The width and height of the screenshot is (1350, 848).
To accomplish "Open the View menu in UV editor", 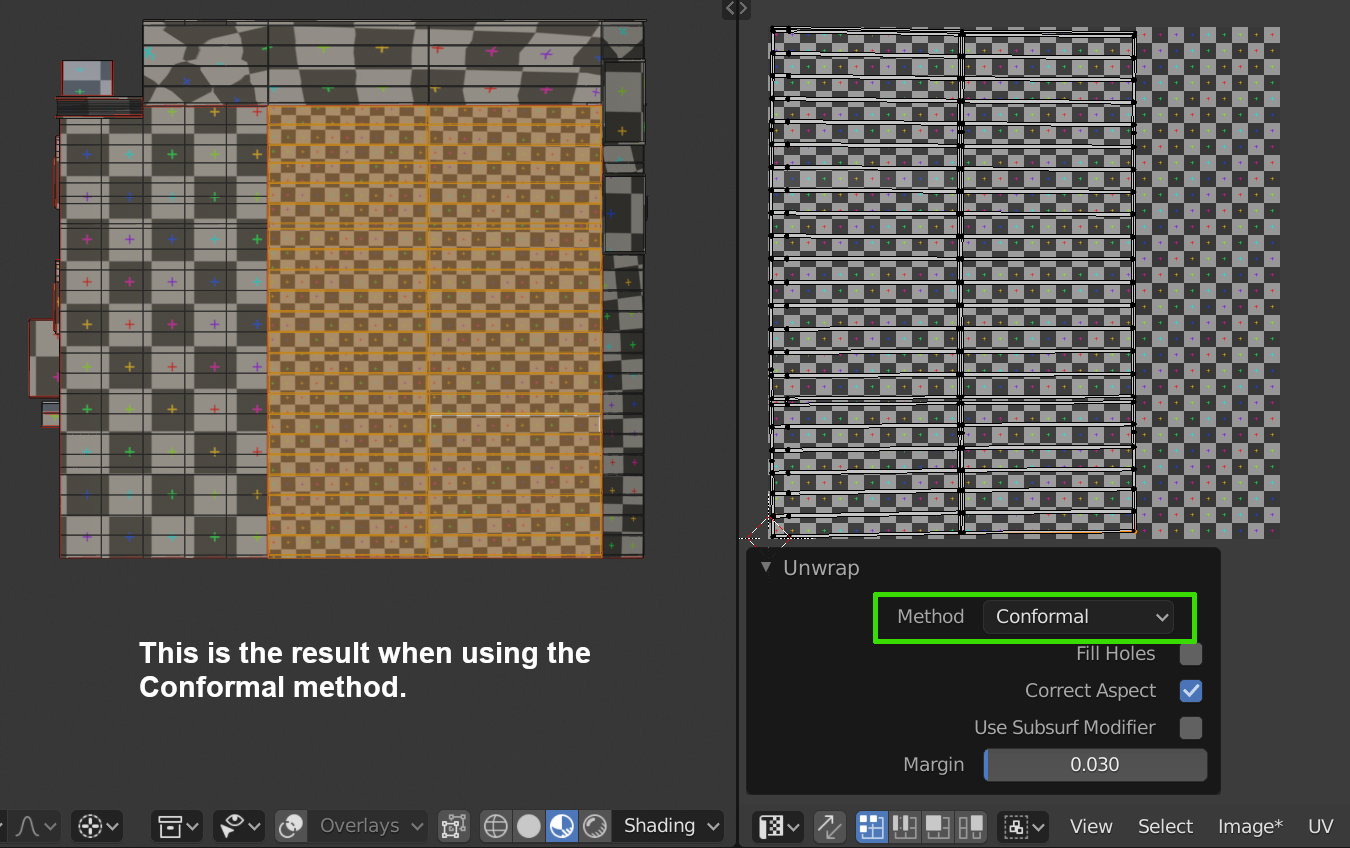I will (x=1091, y=827).
